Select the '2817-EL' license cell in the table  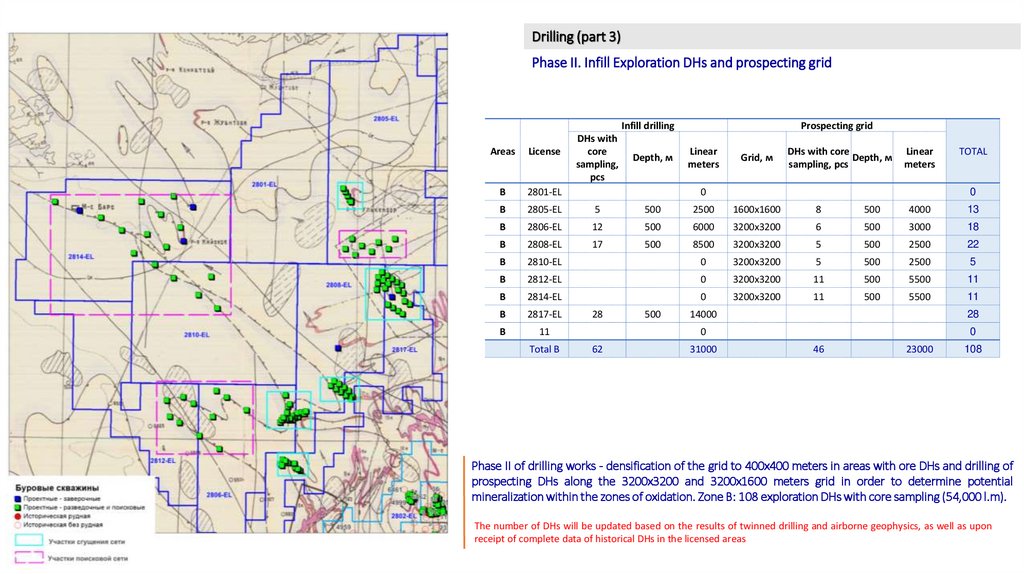point(544,314)
